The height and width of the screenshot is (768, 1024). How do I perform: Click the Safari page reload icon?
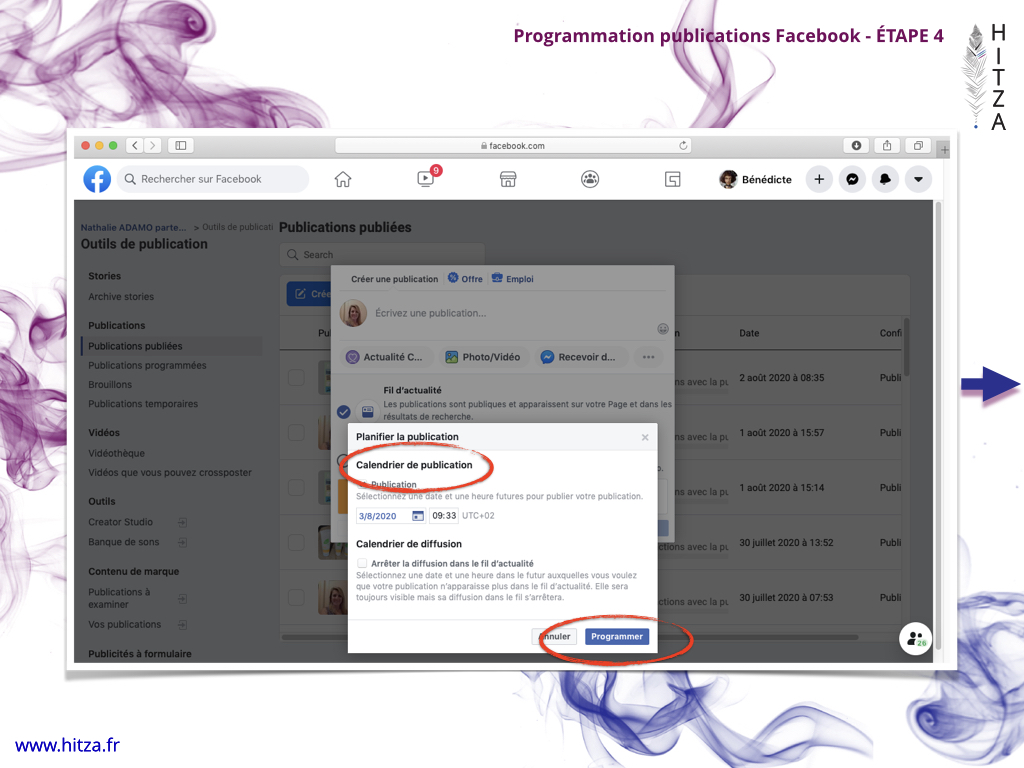pyautogui.click(x=683, y=145)
